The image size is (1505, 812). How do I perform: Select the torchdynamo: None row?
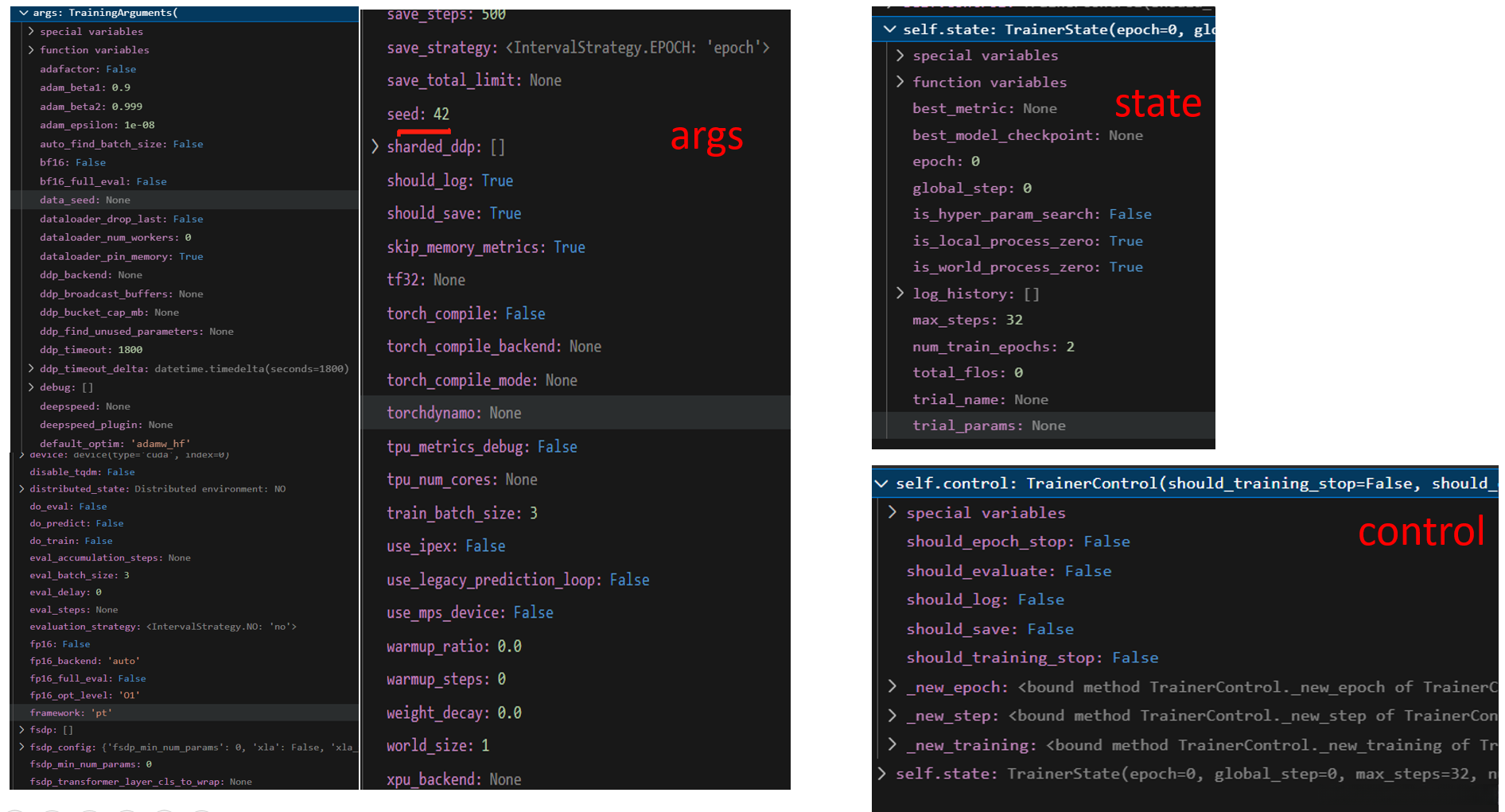[453, 413]
